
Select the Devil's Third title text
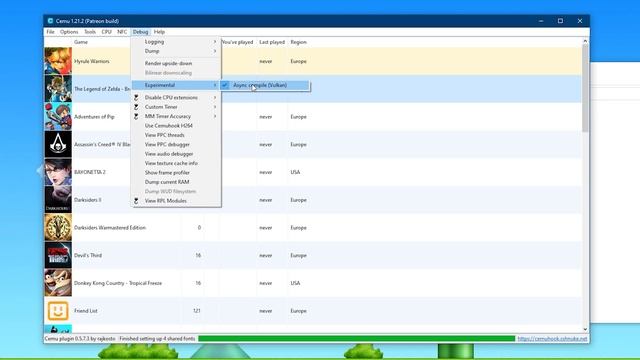(x=88, y=256)
